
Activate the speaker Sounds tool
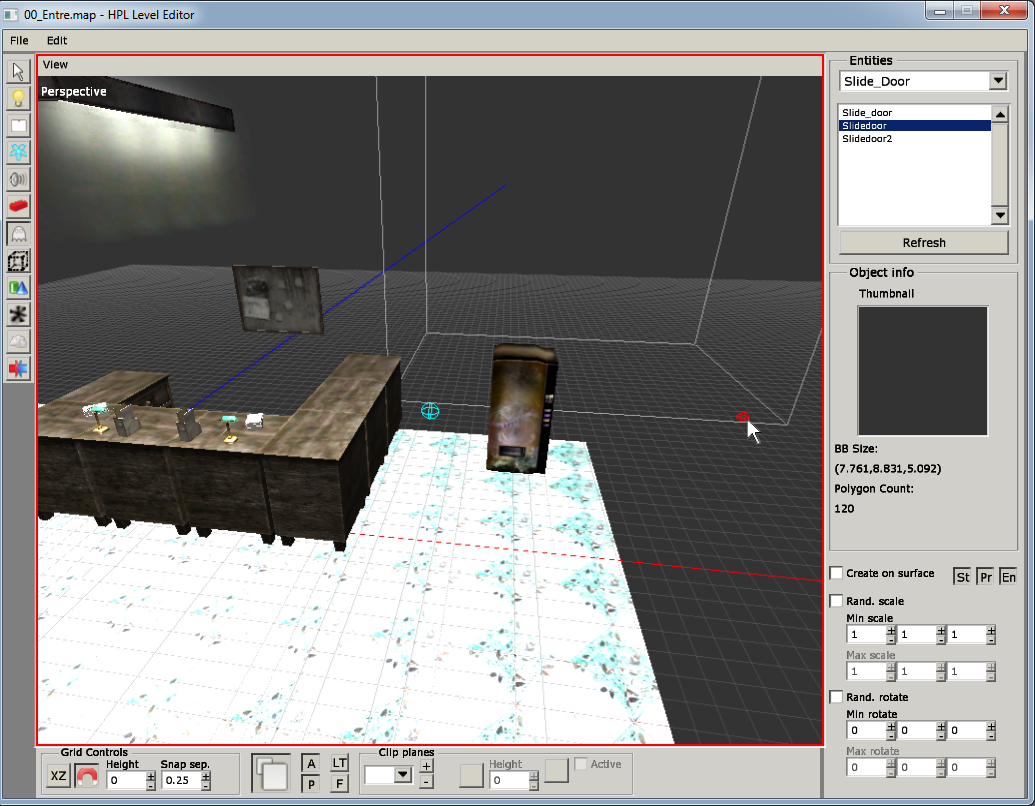[18, 180]
